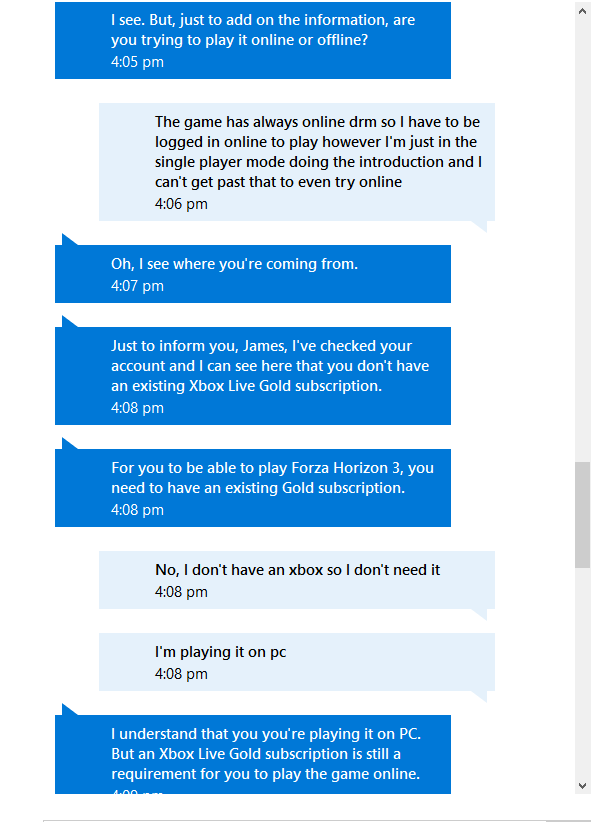Click the Forza Horizon 3 Gold subscription message
The height and width of the screenshot is (822, 591).
point(253,488)
